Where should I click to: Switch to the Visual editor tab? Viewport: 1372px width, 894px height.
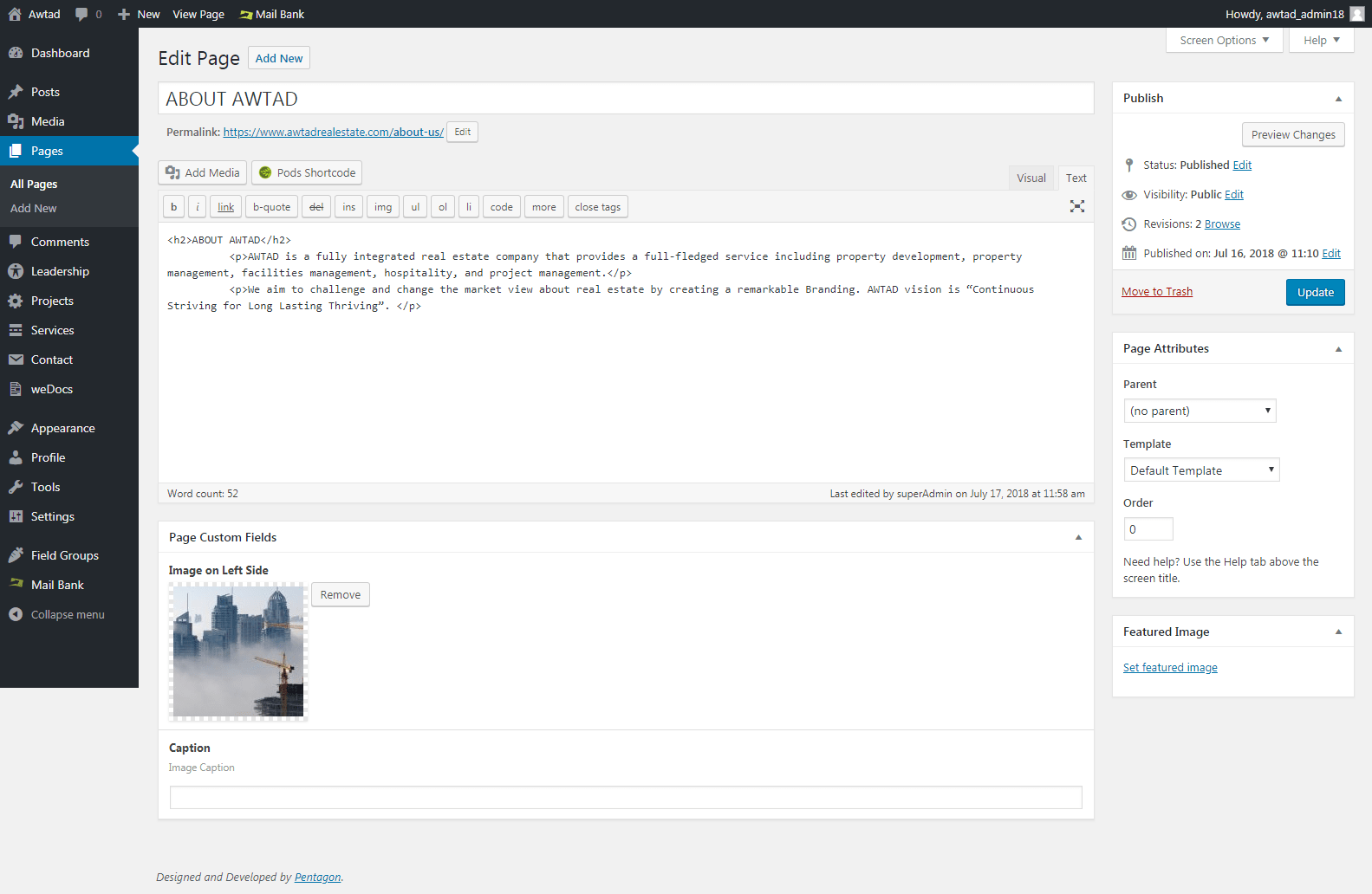1031,178
